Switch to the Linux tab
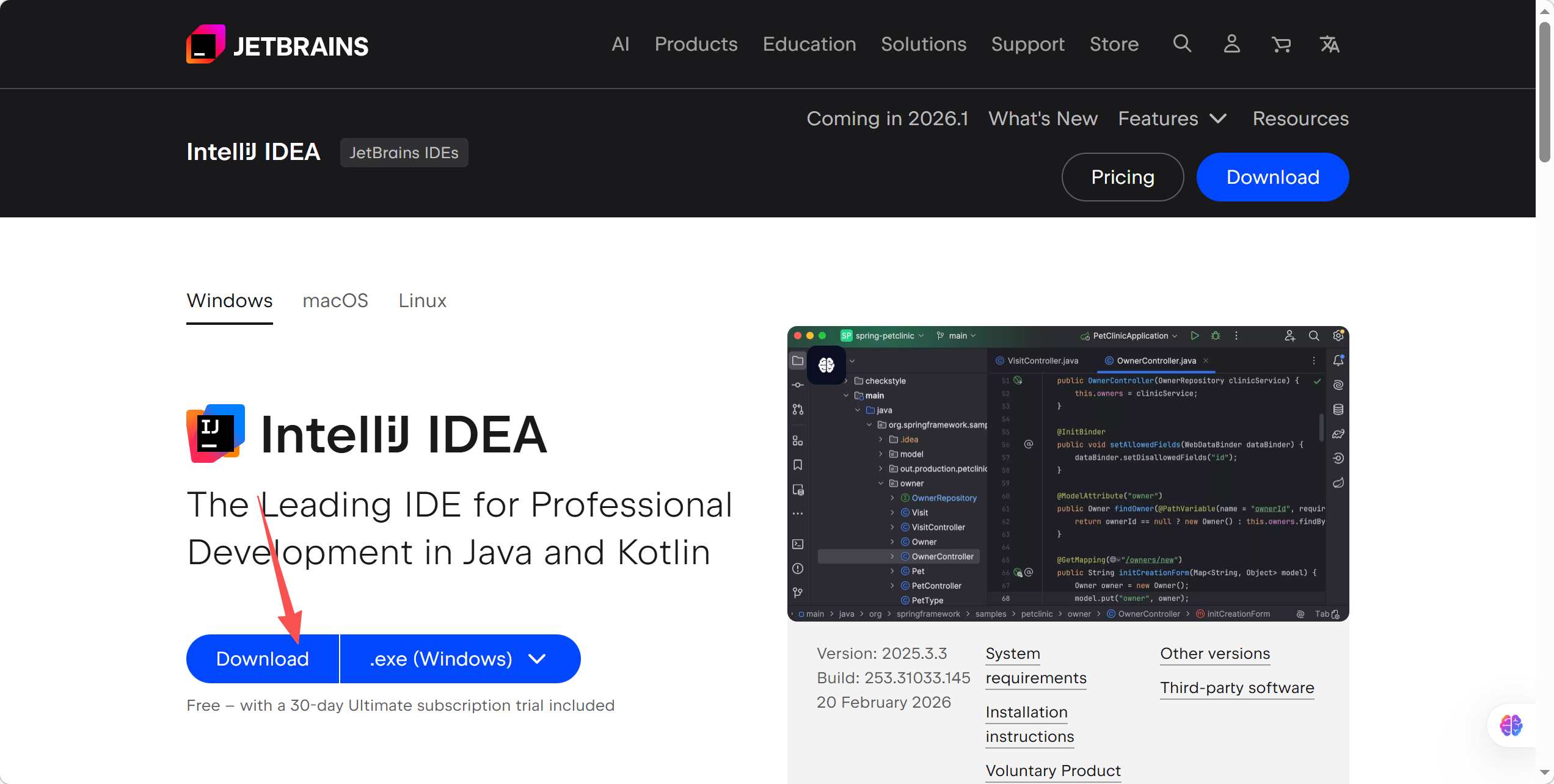 422,300
